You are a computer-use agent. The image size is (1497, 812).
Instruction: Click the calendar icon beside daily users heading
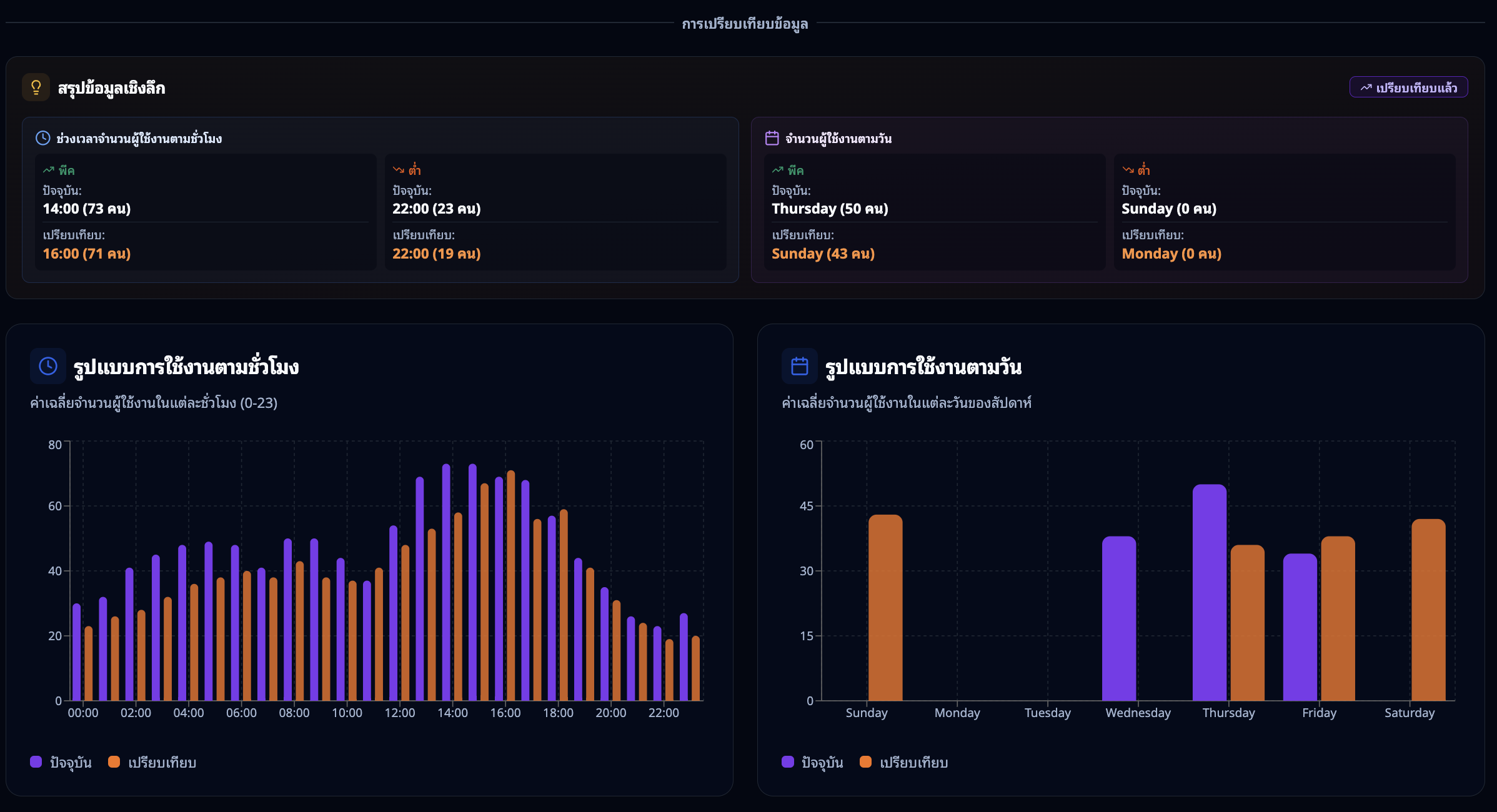(x=772, y=138)
